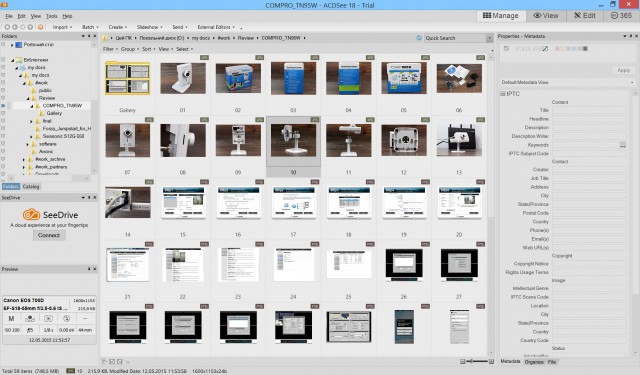Click the crossed-box clear rating icon
The width and height of the screenshot is (640, 375).
(x=545, y=49)
